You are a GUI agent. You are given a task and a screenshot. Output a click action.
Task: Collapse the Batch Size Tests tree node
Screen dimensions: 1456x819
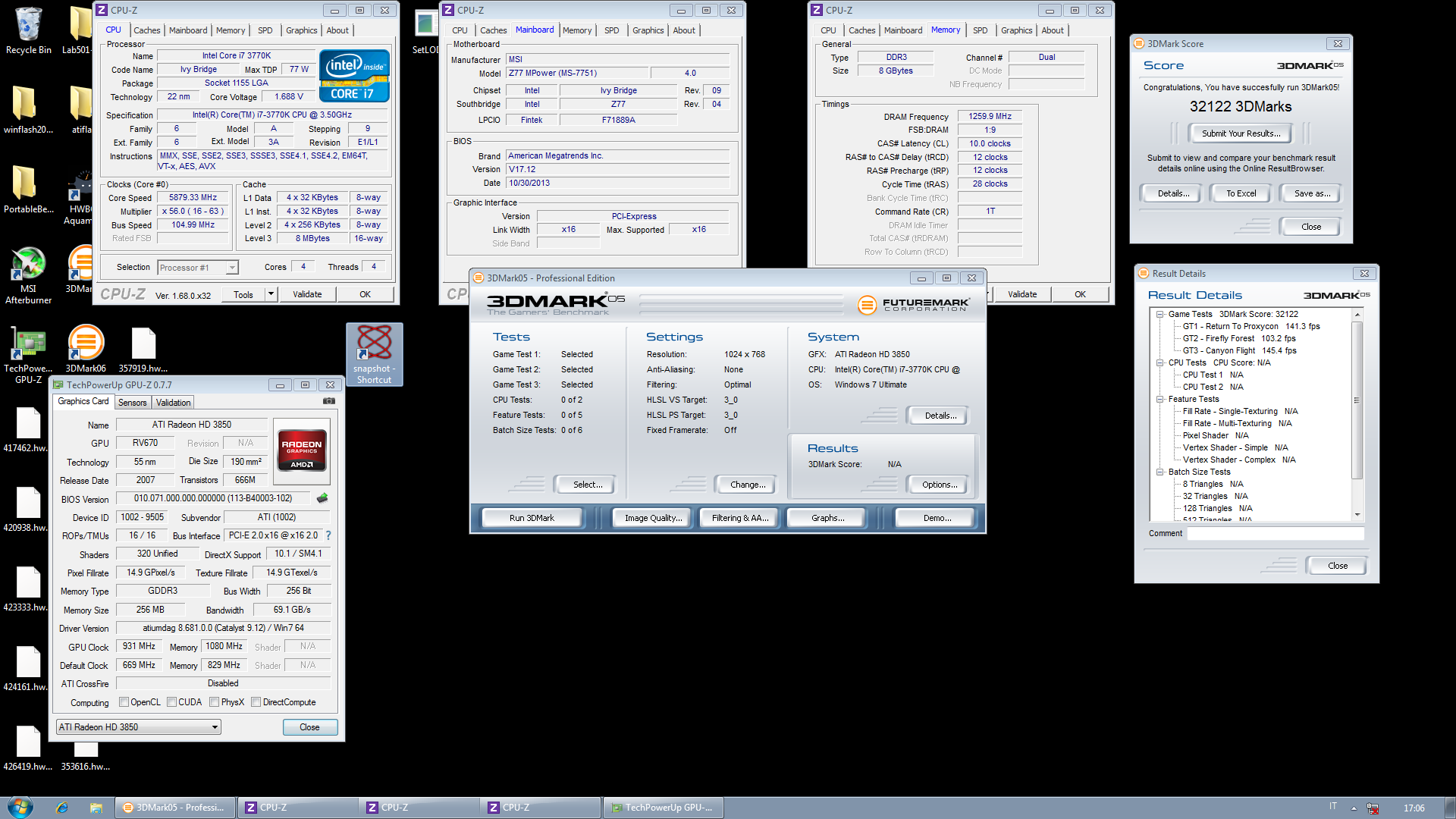[x=1159, y=472]
